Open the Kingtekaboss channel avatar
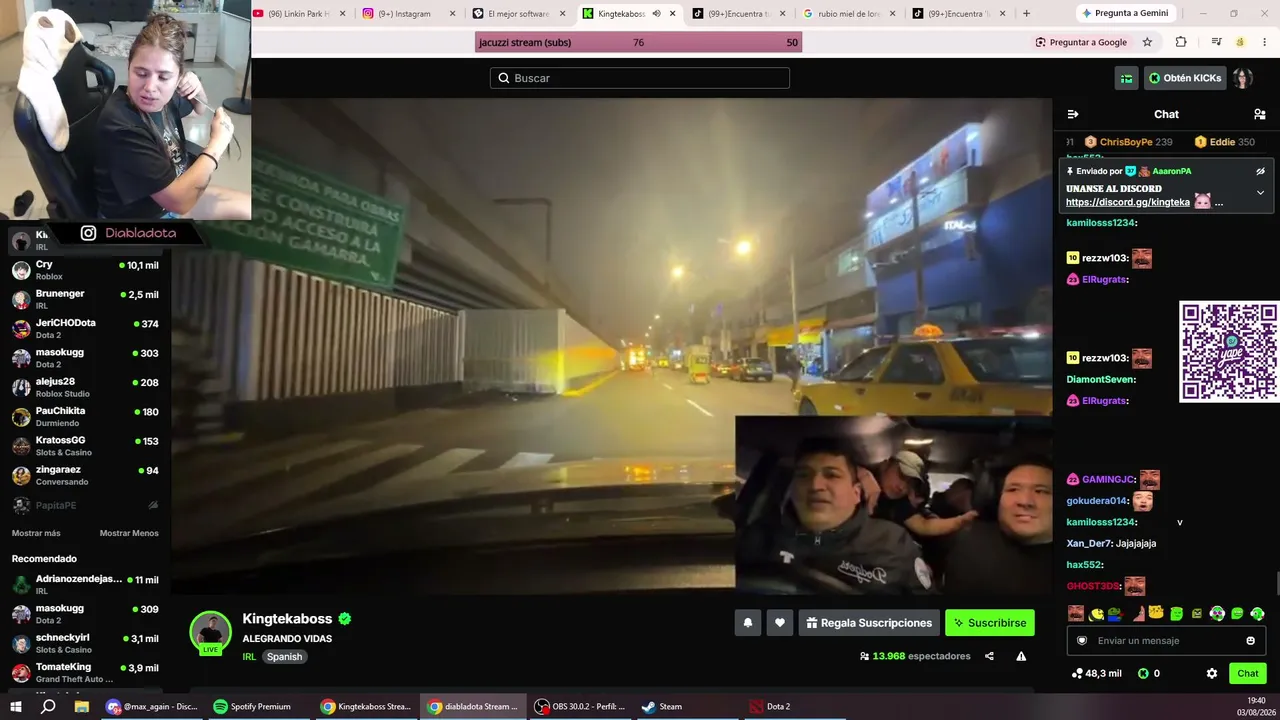The image size is (1280, 720). pyautogui.click(x=210, y=632)
